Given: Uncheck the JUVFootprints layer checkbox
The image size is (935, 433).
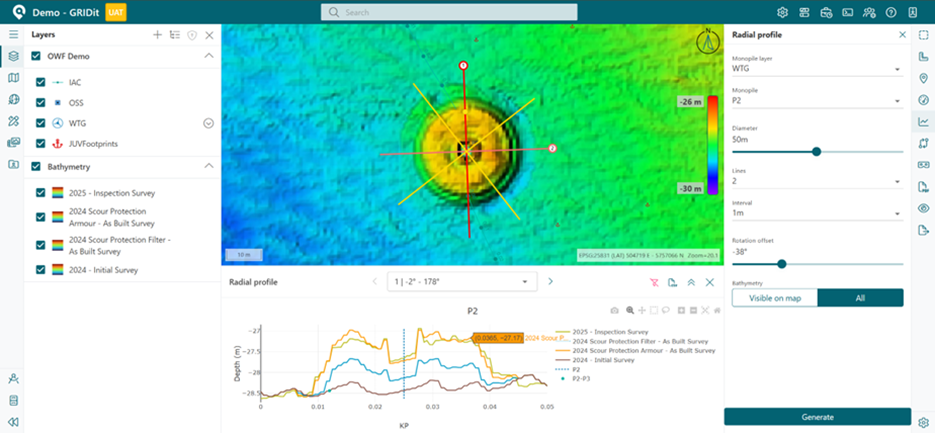Looking at the screenshot, I should click(41, 143).
